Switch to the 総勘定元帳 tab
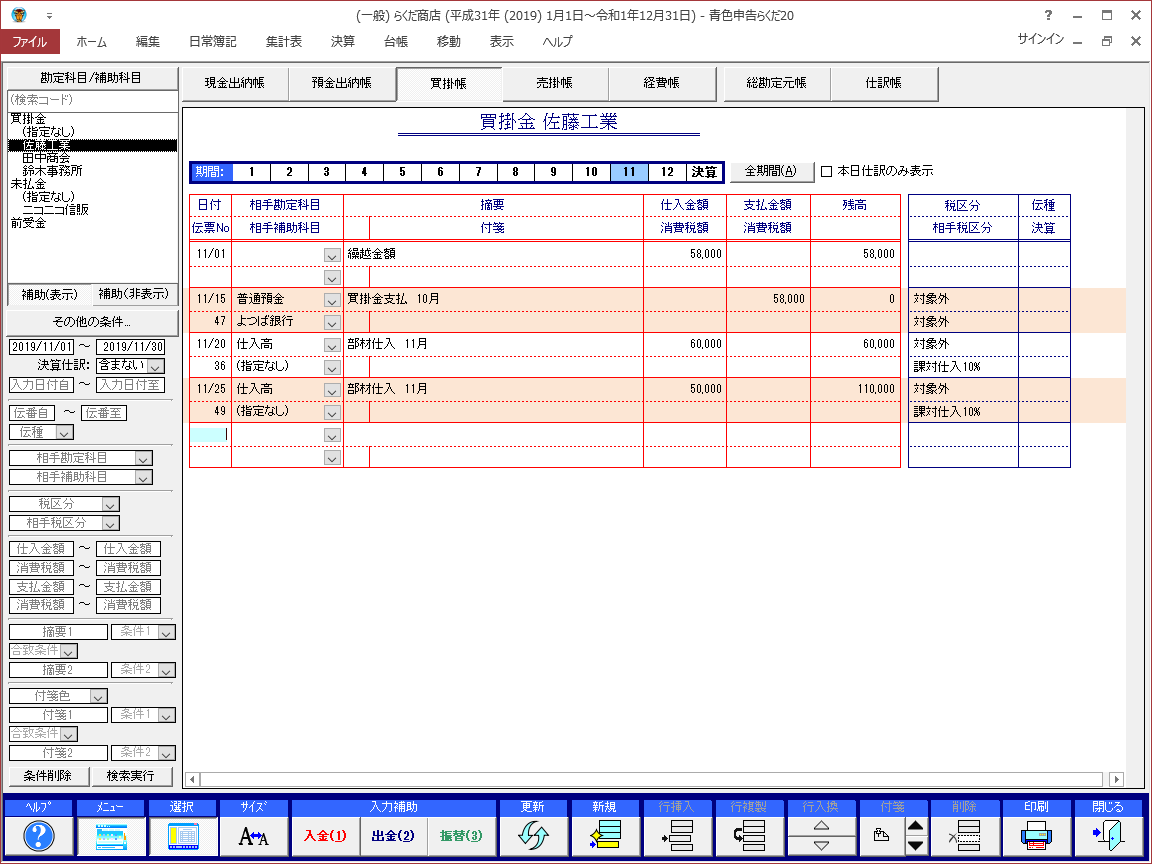This screenshot has height=864, width=1152. point(777,84)
